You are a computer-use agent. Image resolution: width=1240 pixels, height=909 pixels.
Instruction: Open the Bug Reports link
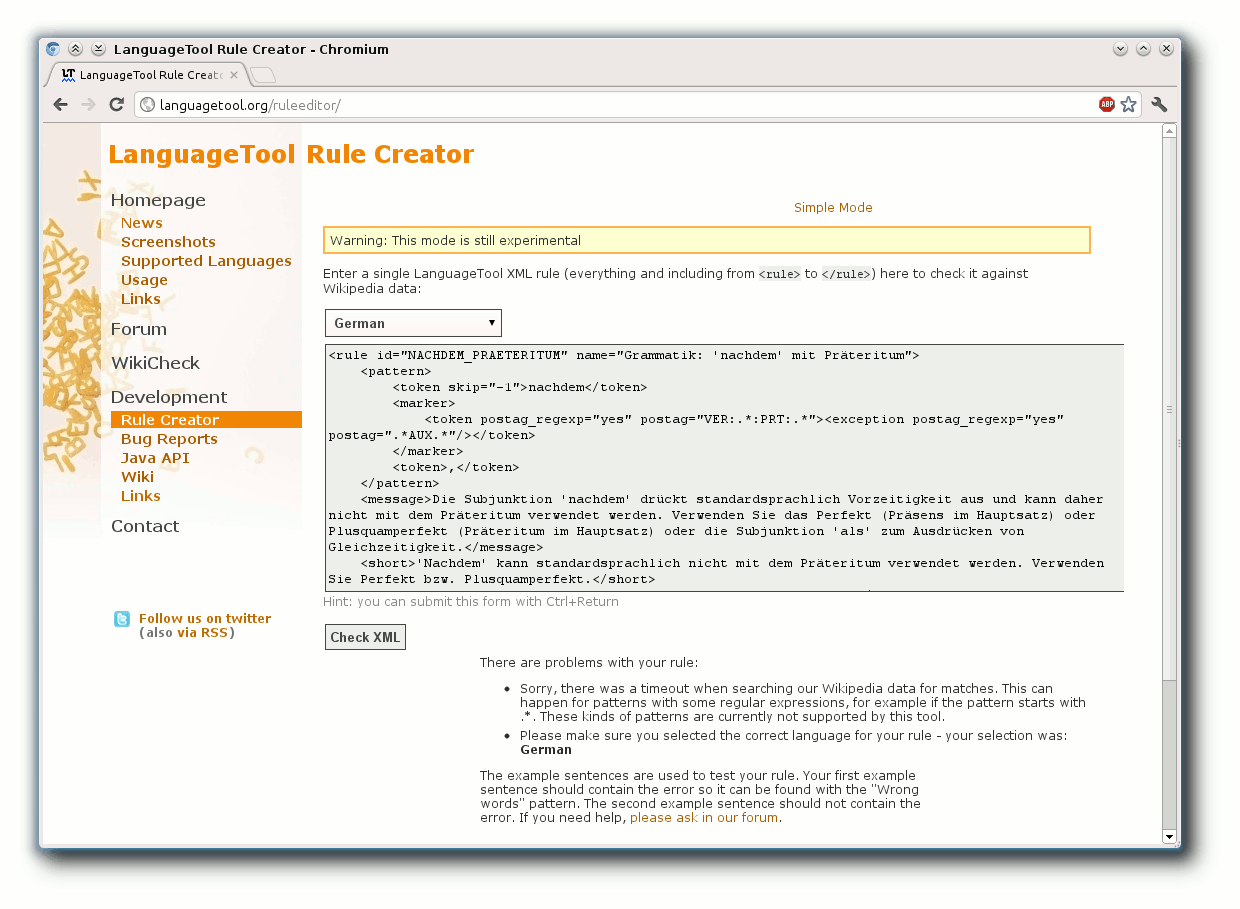[169, 439]
